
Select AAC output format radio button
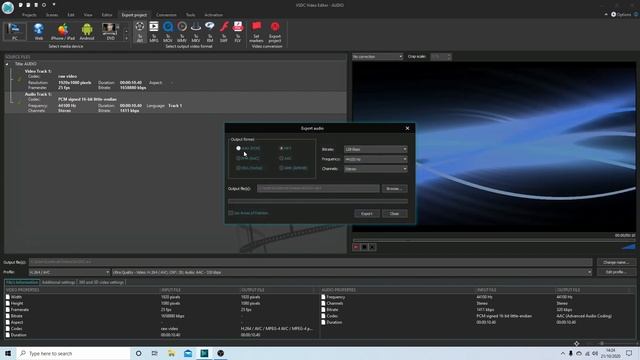click(x=281, y=158)
